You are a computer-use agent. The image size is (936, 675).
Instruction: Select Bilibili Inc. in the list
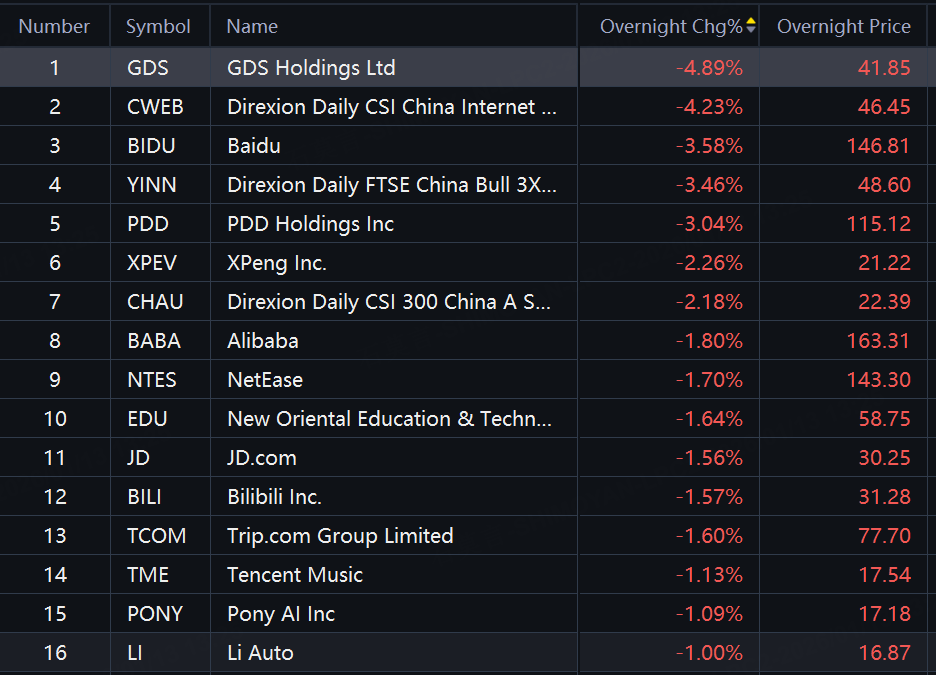(274, 497)
